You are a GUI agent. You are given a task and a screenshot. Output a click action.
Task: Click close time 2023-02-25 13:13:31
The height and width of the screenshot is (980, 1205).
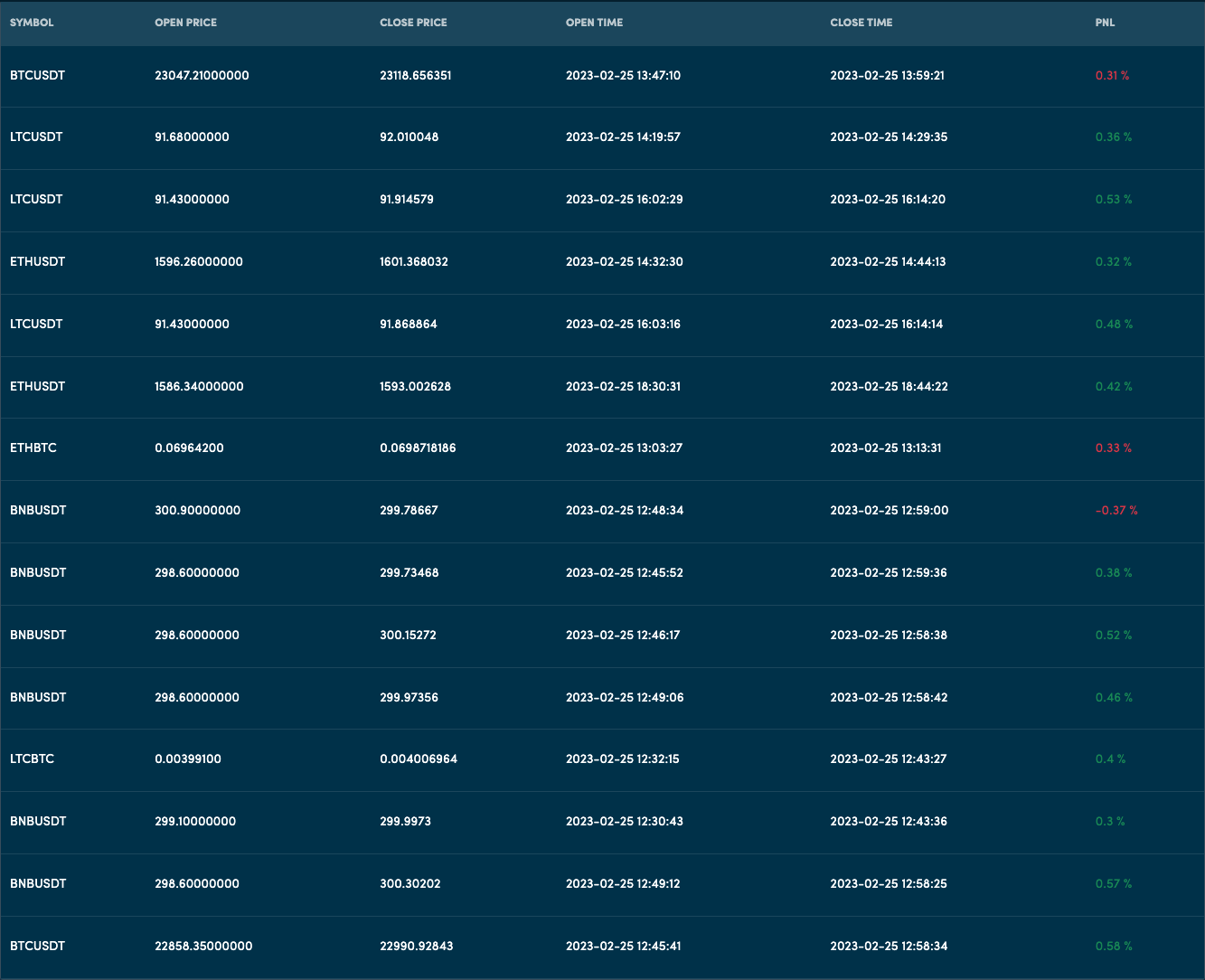[x=886, y=448]
